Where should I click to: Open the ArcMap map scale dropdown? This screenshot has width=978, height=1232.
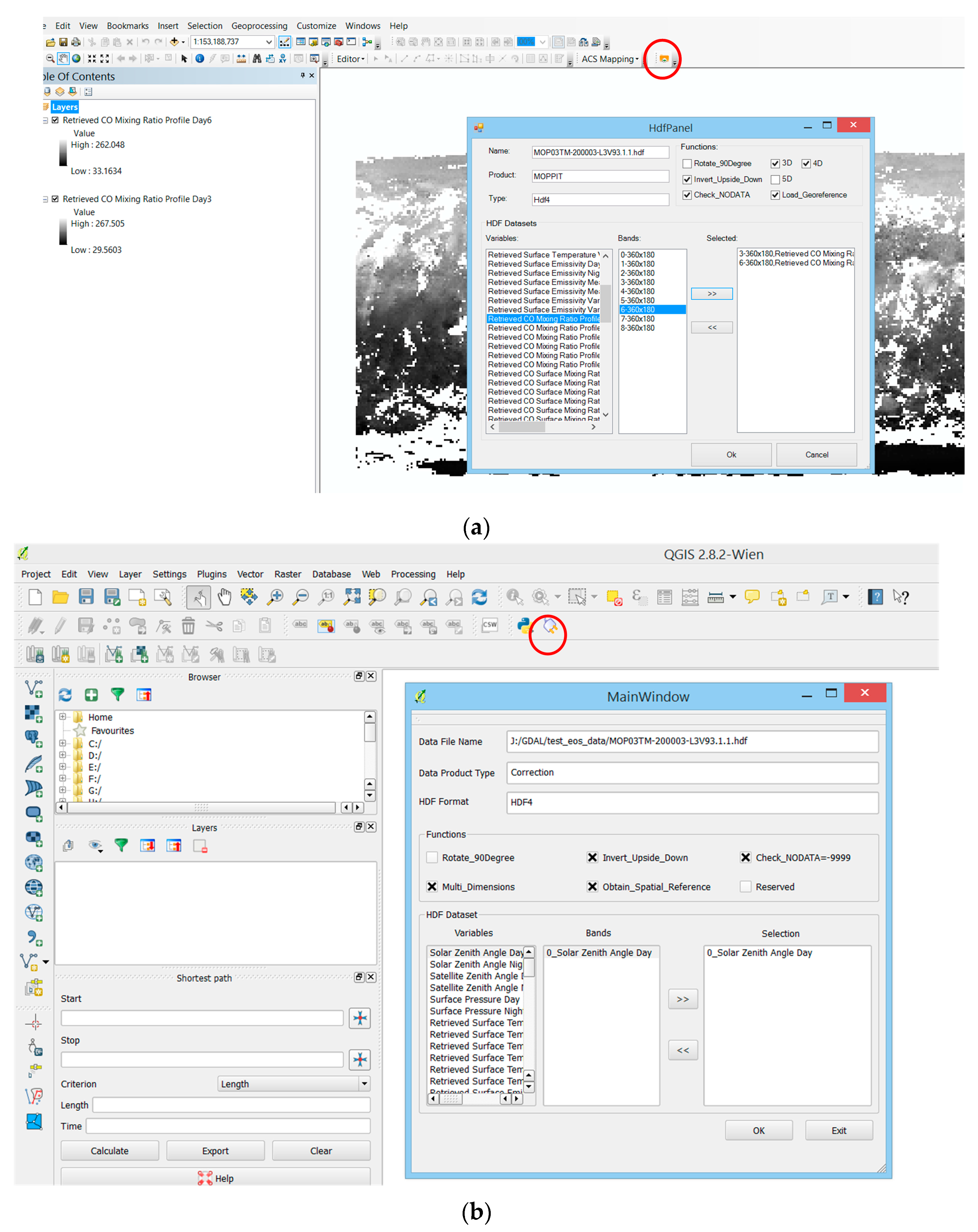coord(269,42)
